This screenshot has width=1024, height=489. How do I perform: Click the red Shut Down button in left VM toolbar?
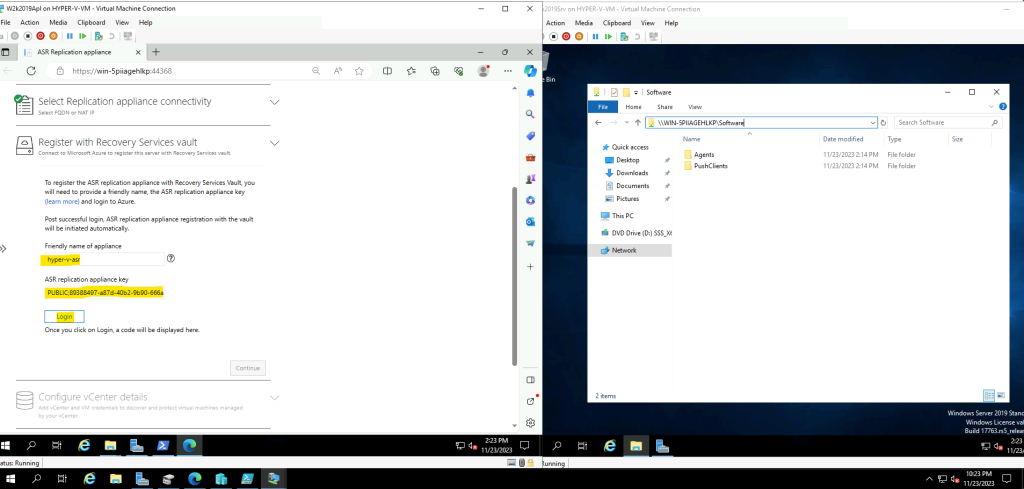40,37
